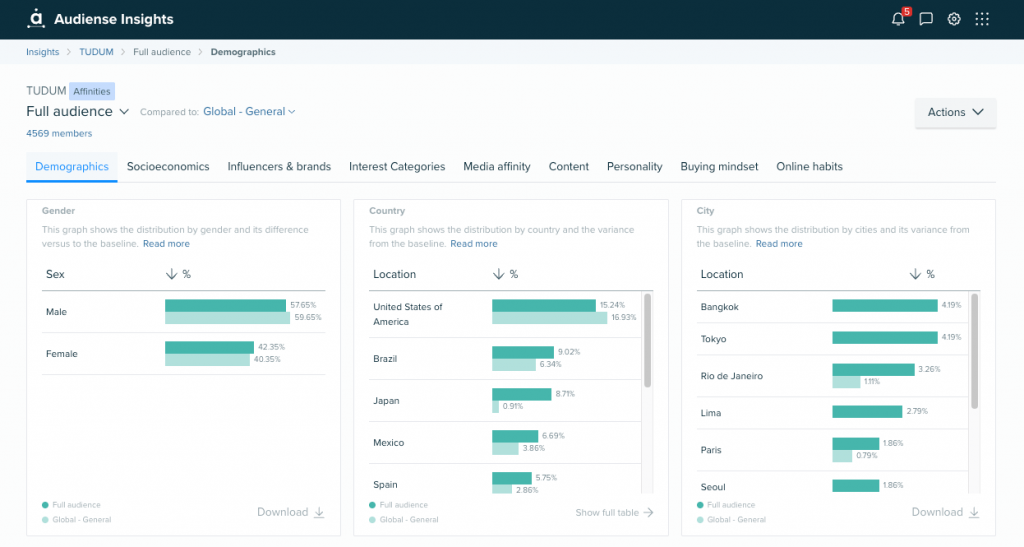Open the Online habits tab
The height and width of the screenshot is (547, 1024).
point(809,166)
